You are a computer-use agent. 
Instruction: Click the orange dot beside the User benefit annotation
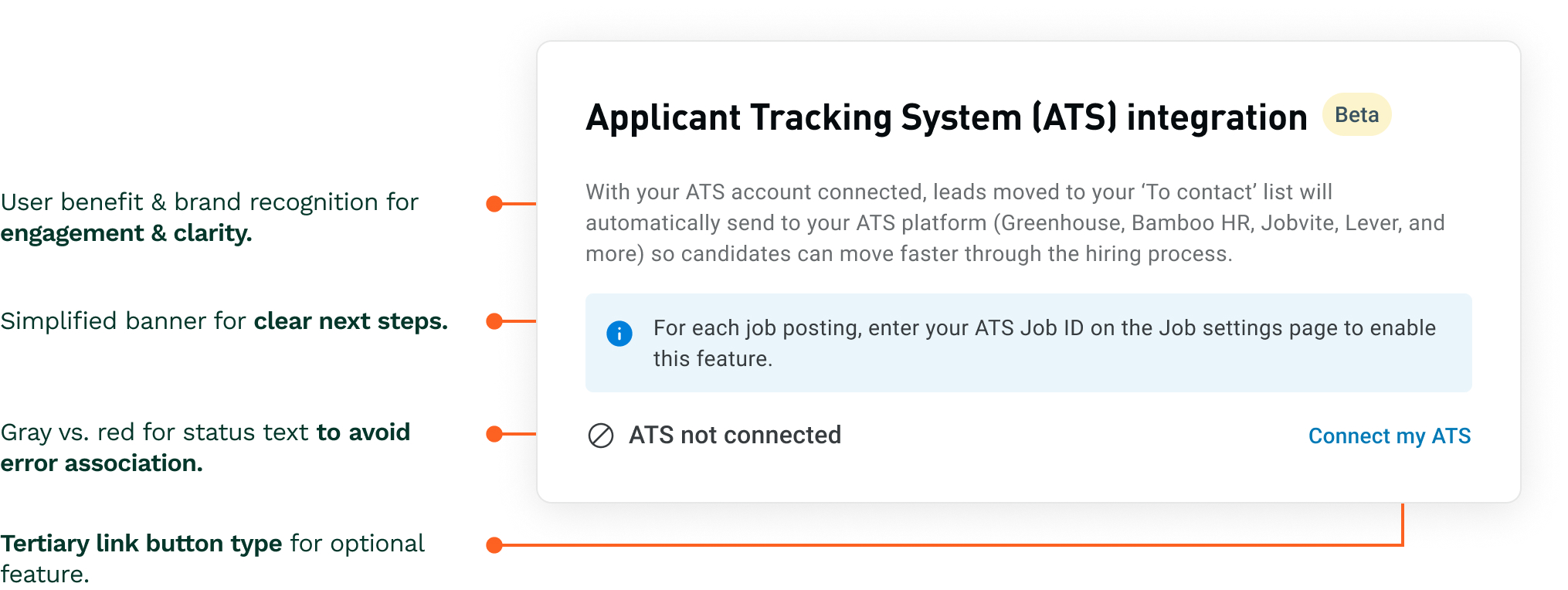tap(494, 204)
